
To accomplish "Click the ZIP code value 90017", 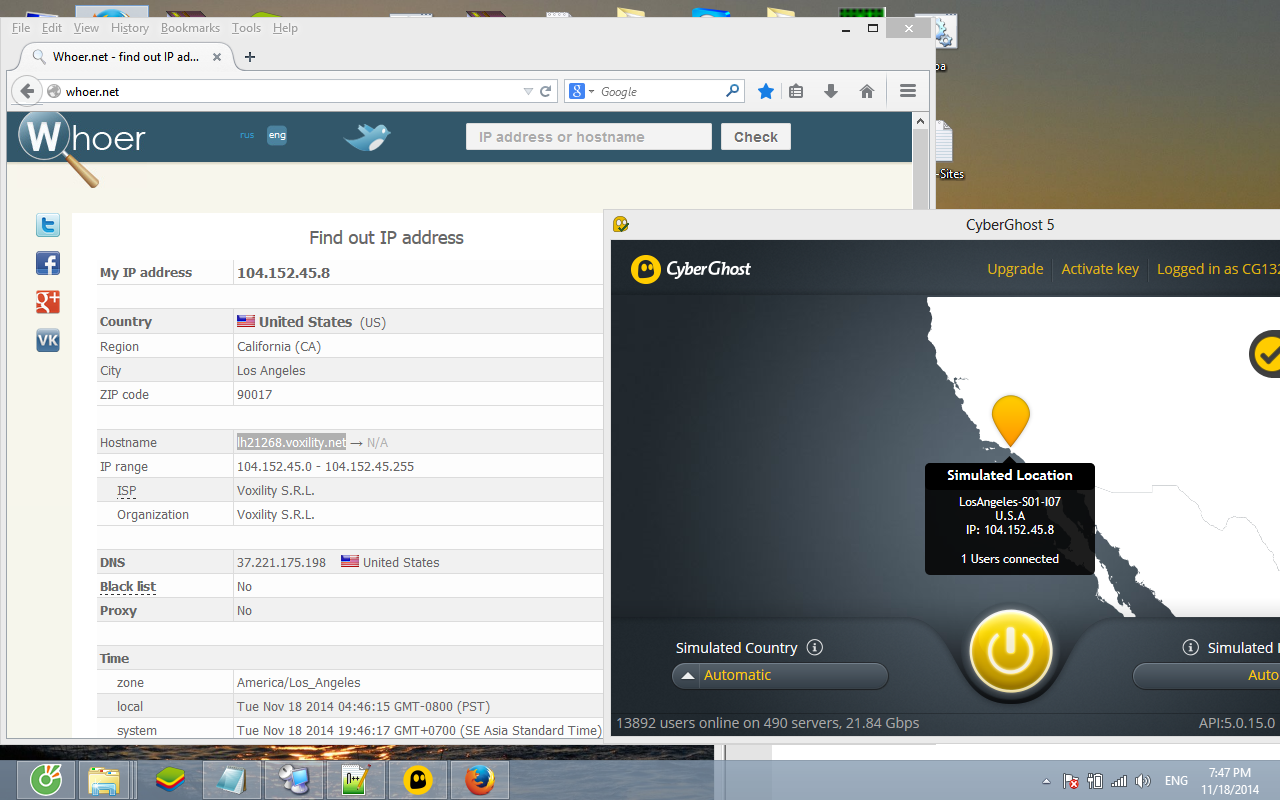I will point(254,394).
